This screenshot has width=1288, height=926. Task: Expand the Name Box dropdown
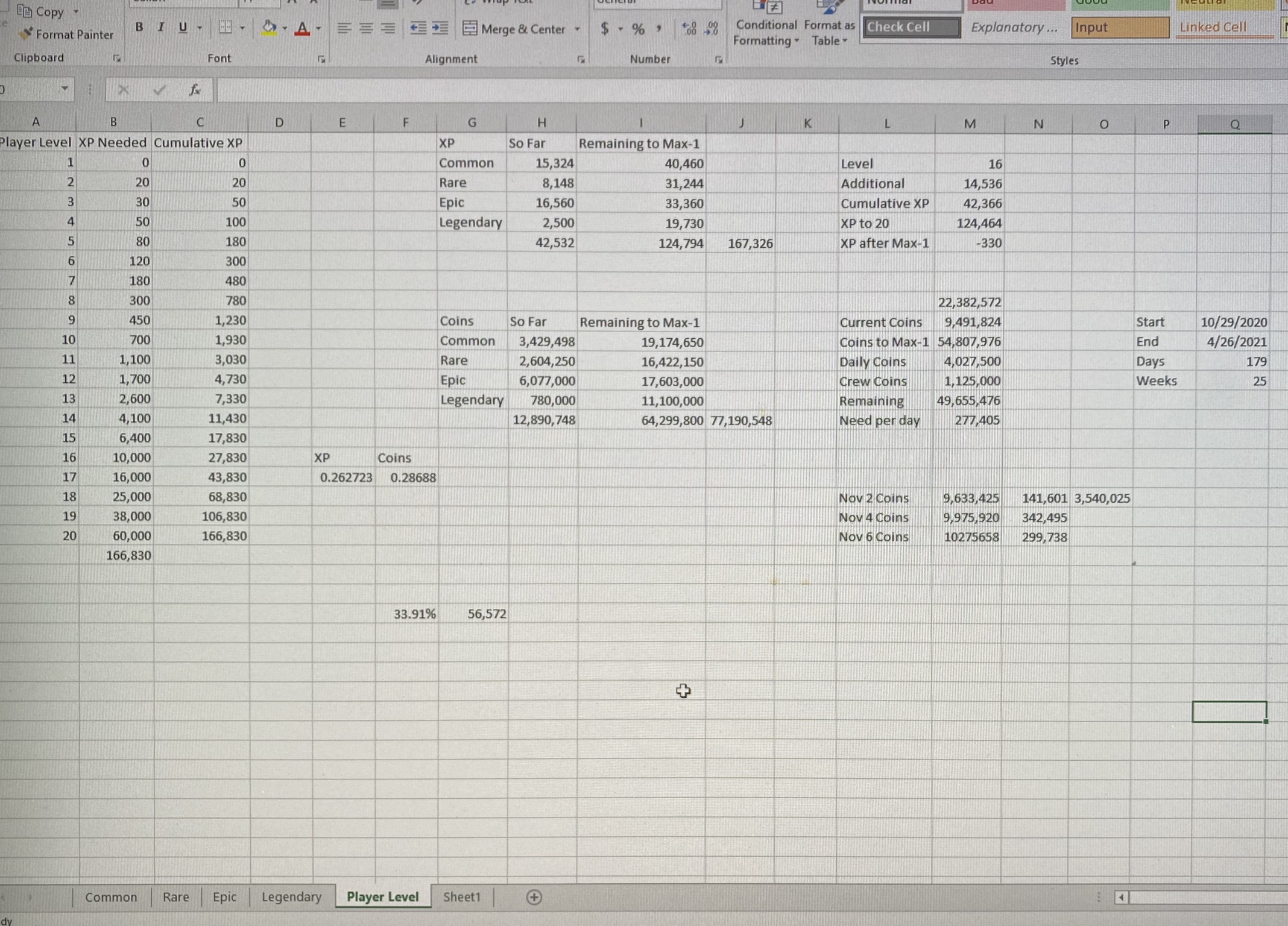pyautogui.click(x=64, y=89)
